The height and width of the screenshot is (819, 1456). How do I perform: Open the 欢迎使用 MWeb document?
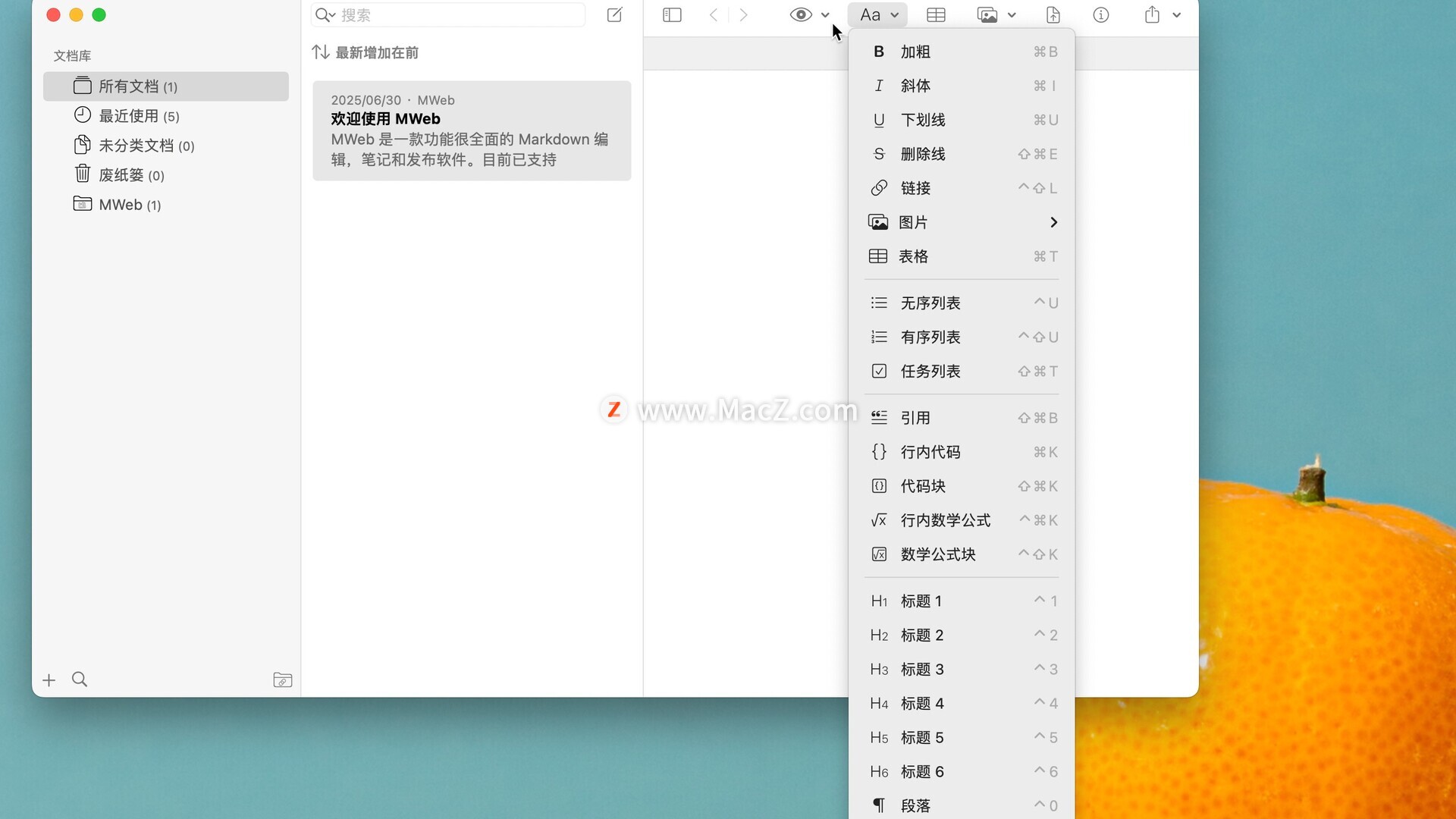[x=472, y=130]
